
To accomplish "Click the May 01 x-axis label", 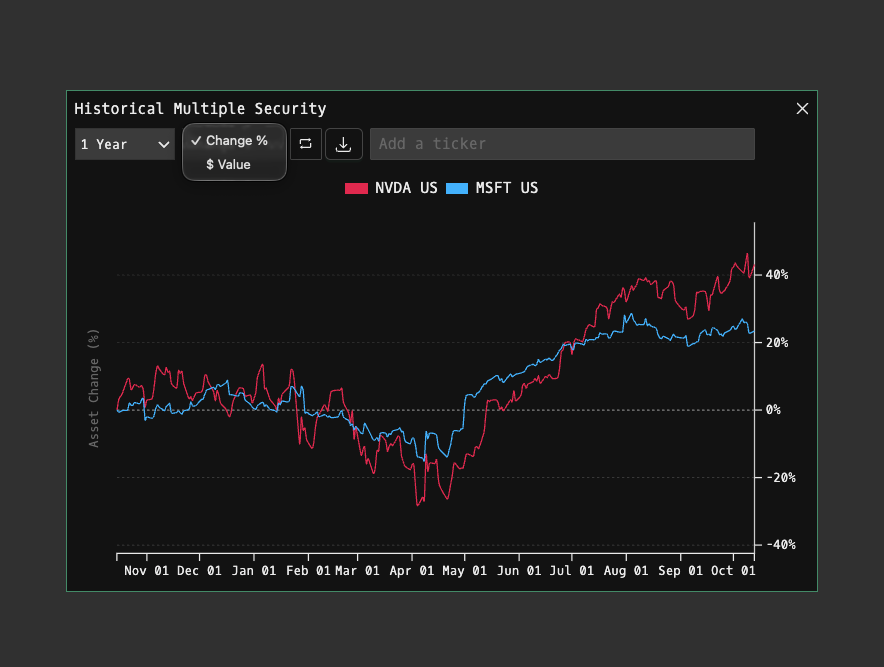I will point(465,571).
